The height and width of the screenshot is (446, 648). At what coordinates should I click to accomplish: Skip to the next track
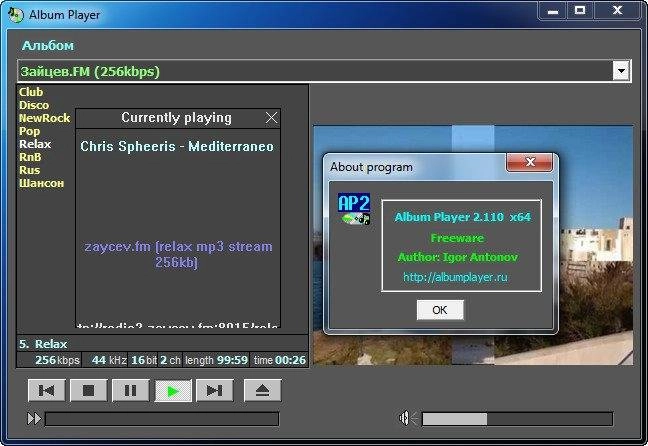pos(214,390)
